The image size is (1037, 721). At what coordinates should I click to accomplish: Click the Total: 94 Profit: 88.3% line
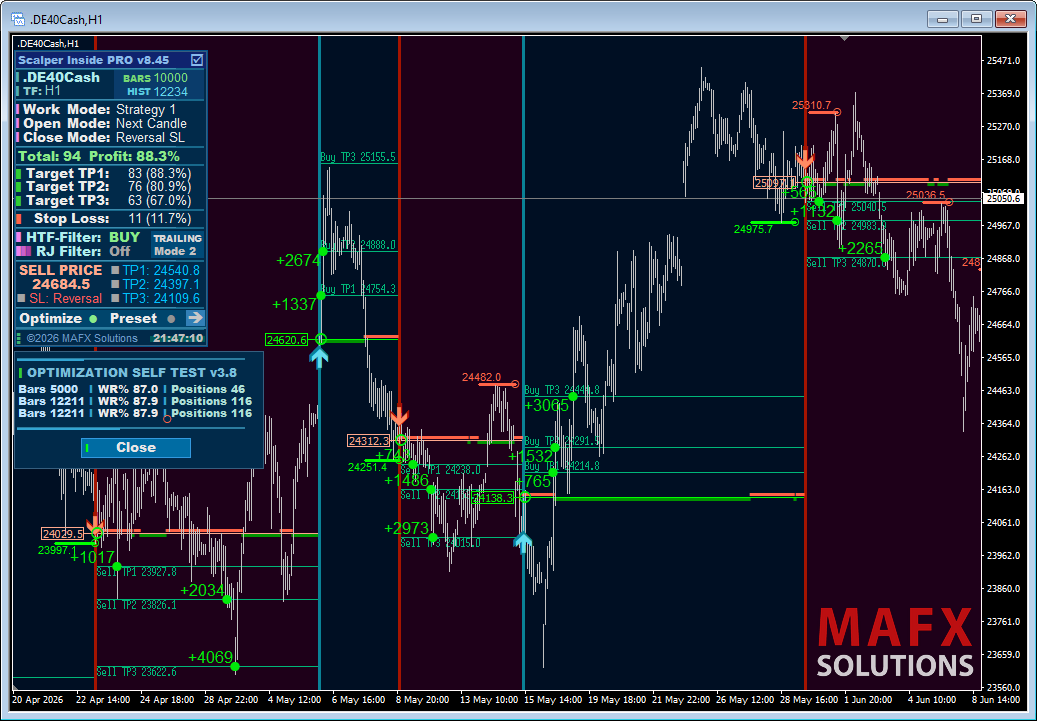click(x=99, y=157)
